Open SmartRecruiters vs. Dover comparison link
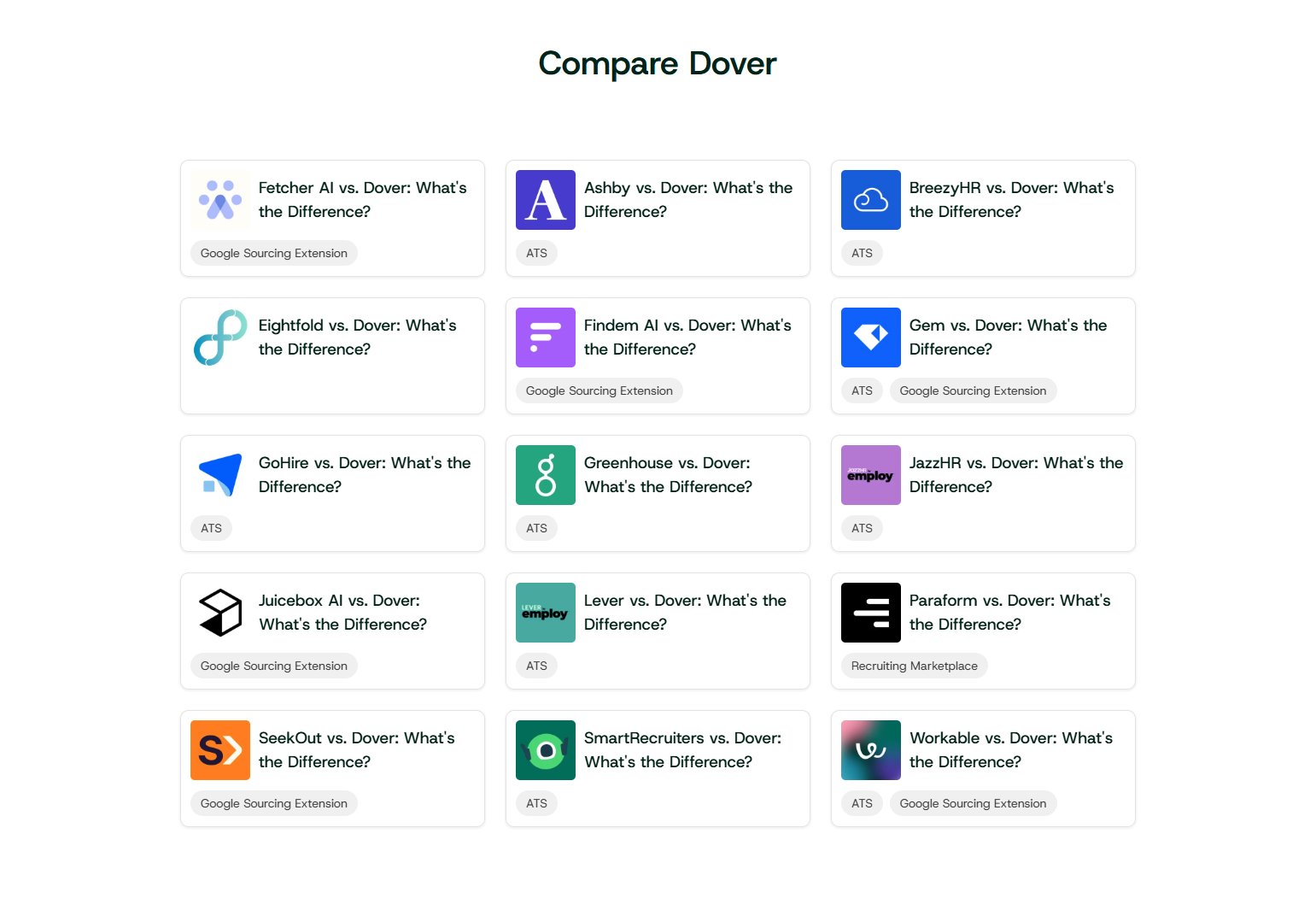This screenshot has width=1316, height=904. (681, 750)
